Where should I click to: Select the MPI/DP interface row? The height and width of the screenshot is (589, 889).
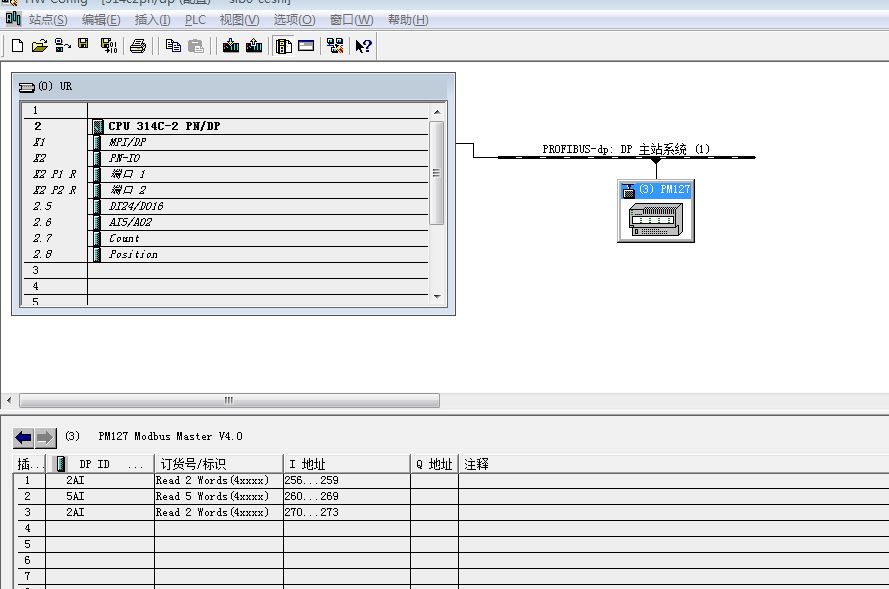226,142
